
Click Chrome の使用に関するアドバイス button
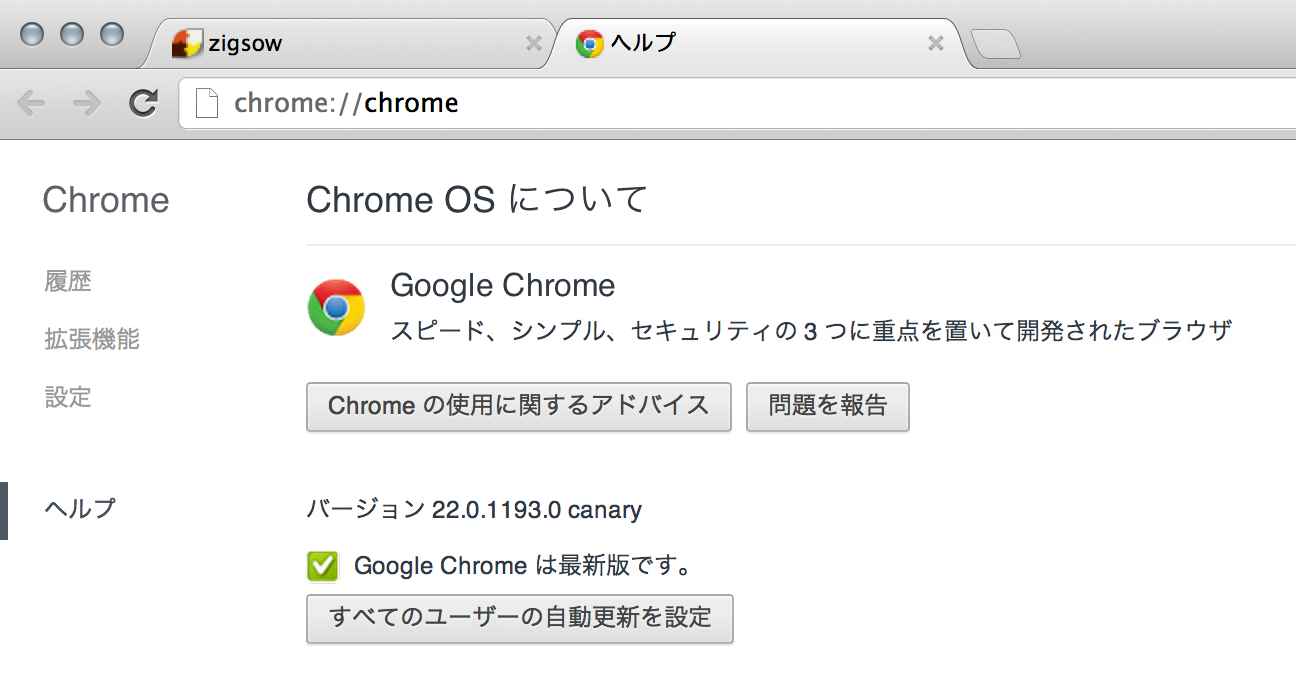pyautogui.click(x=518, y=406)
